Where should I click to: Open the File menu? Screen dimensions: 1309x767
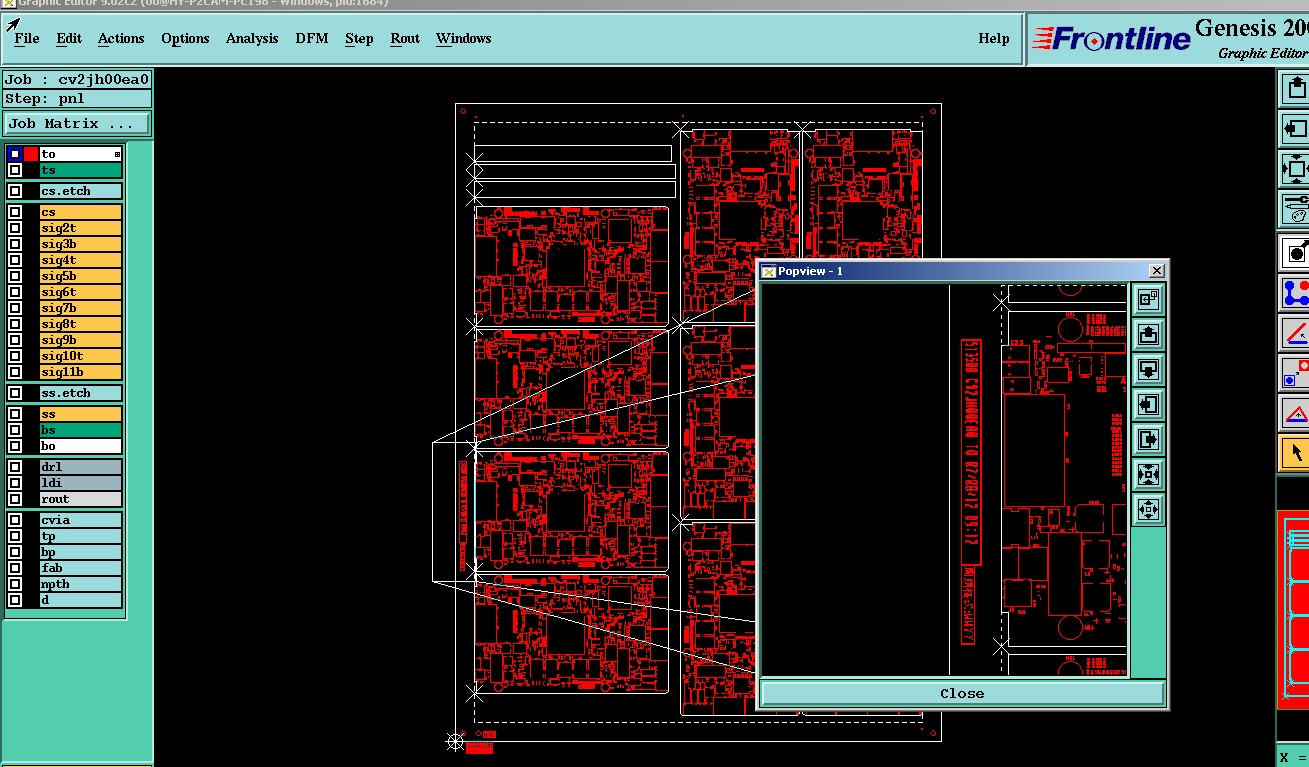point(27,38)
